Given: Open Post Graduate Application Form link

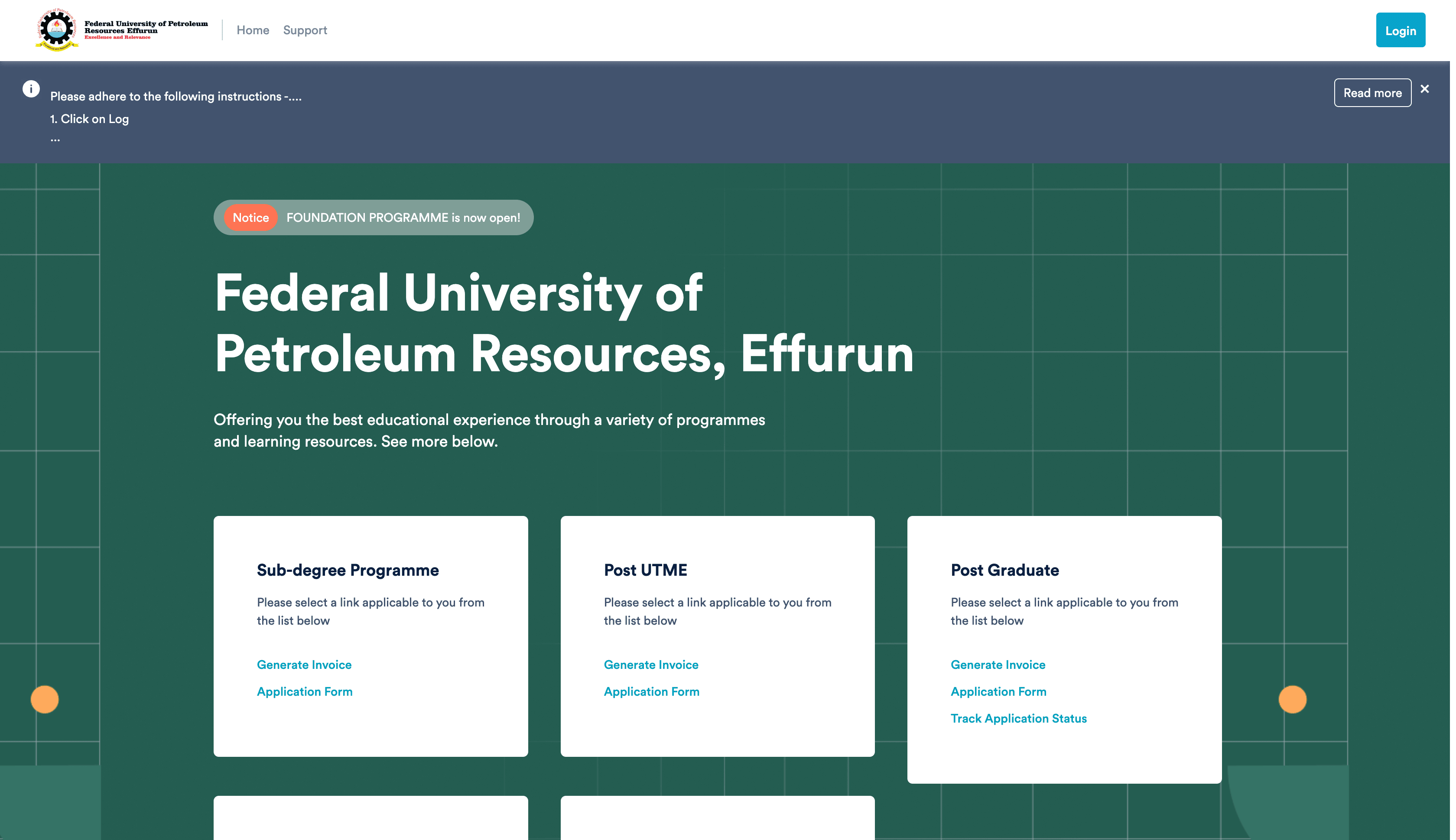Looking at the screenshot, I should pos(998,691).
